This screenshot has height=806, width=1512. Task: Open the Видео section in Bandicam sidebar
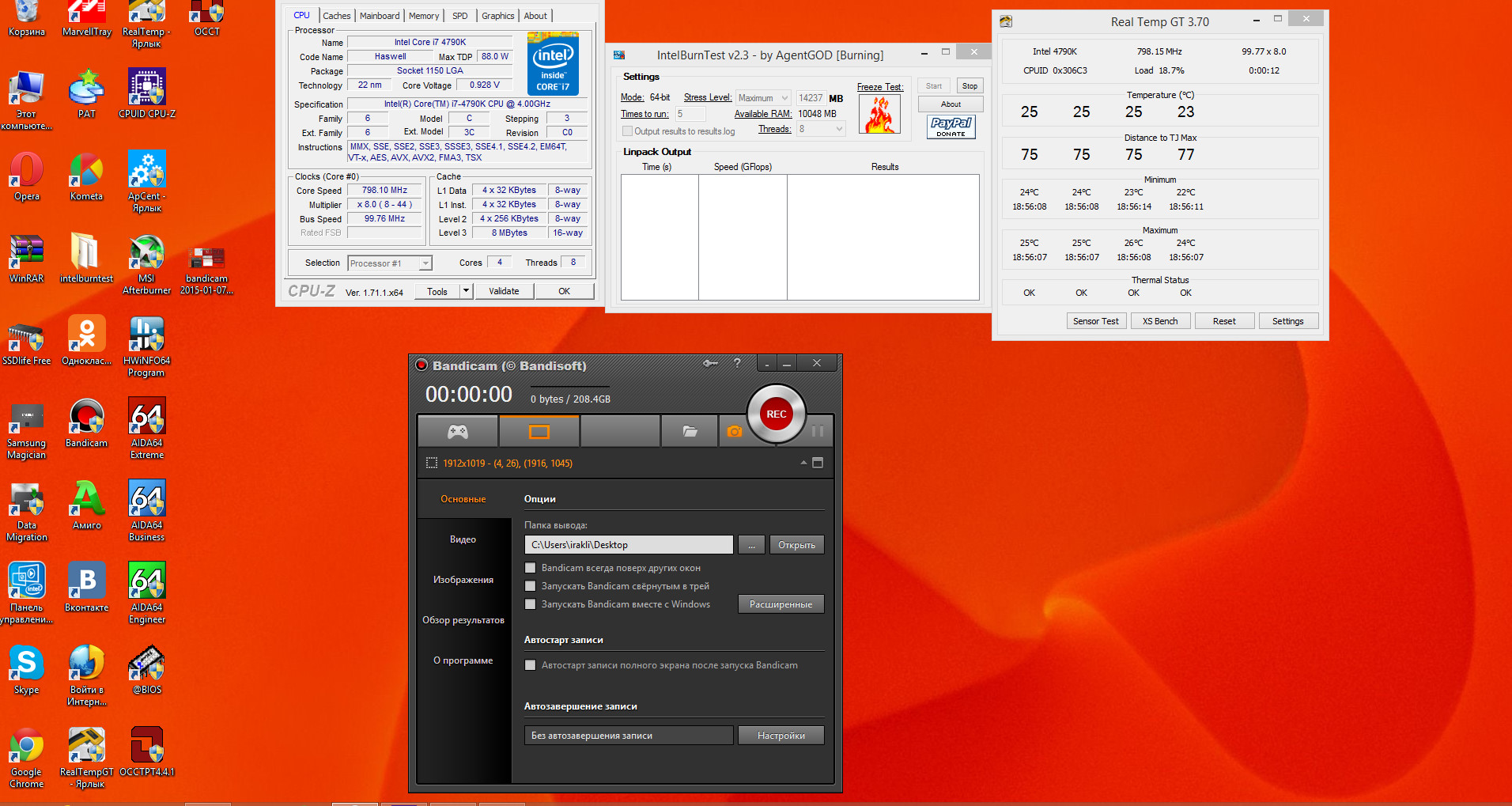pos(463,539)
